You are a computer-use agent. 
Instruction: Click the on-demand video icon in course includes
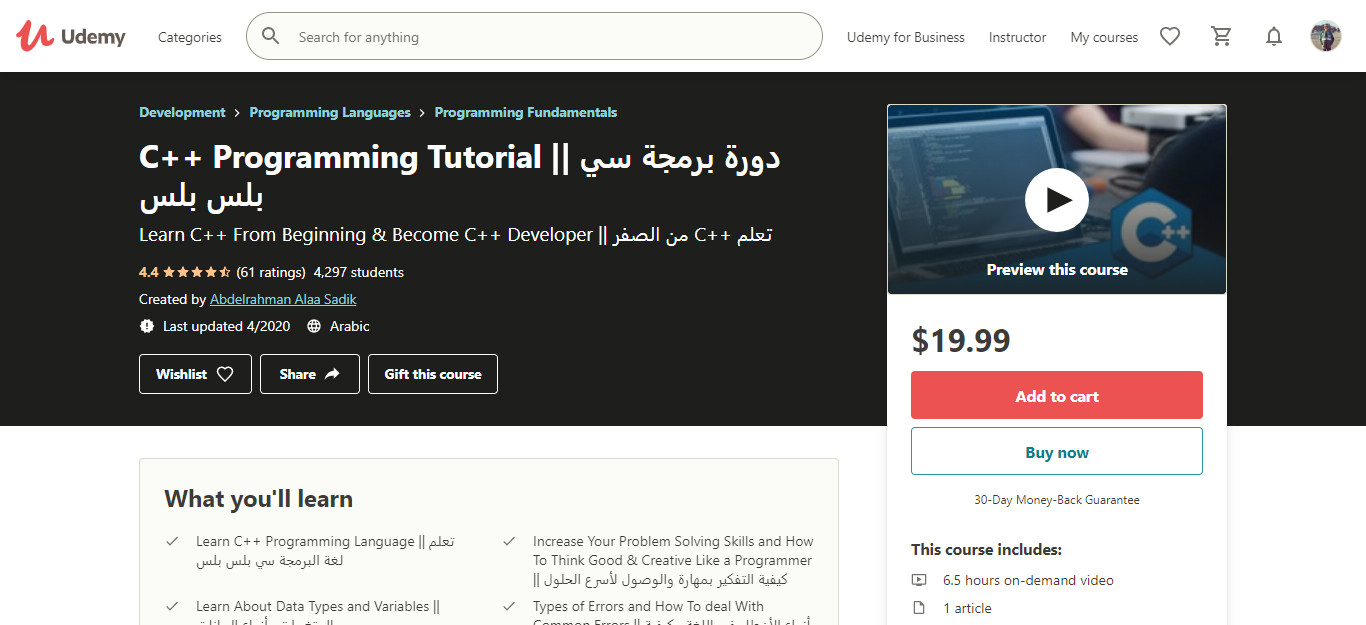[x=919, y=580]
